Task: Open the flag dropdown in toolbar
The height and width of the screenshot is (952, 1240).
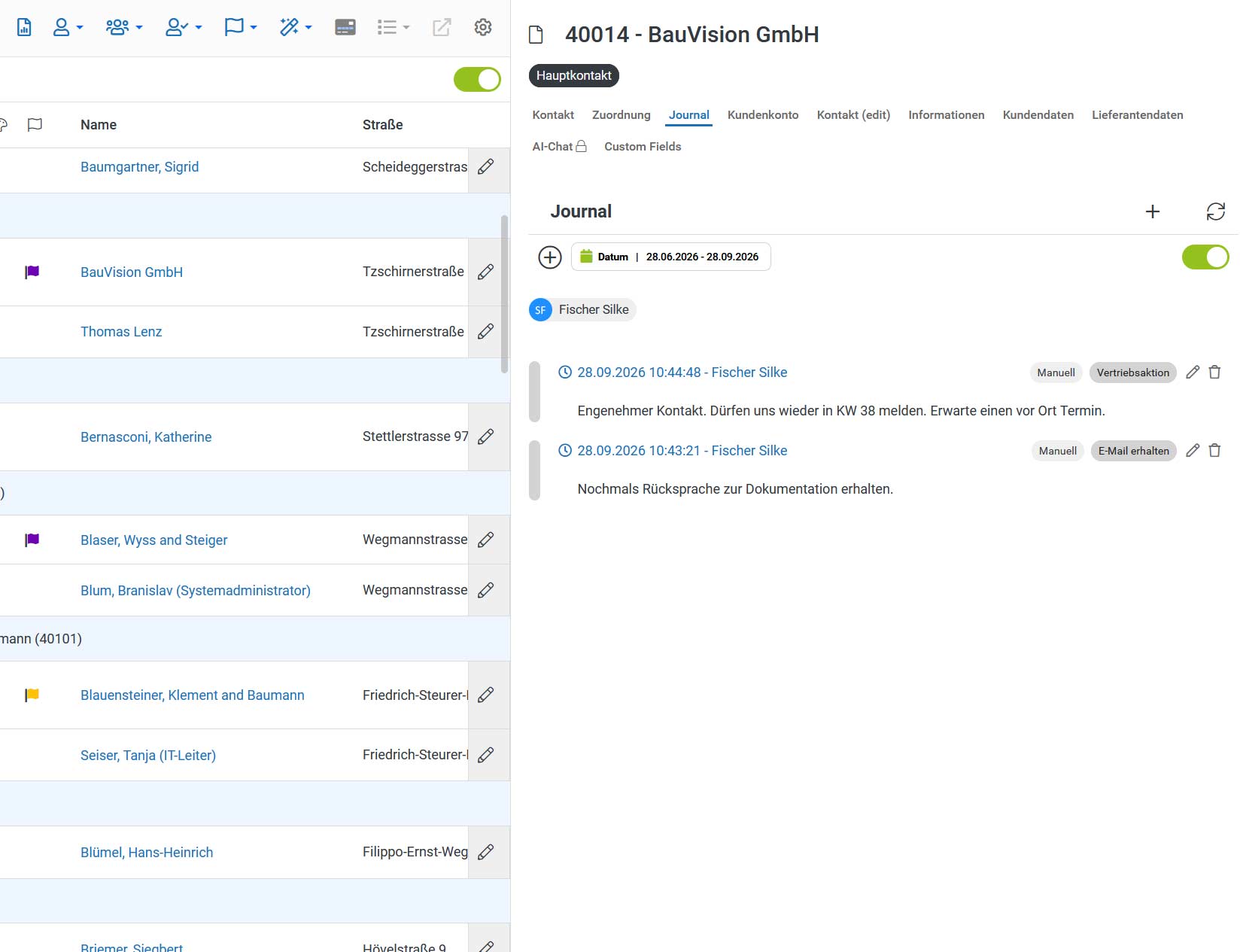Action: (241, 27)
